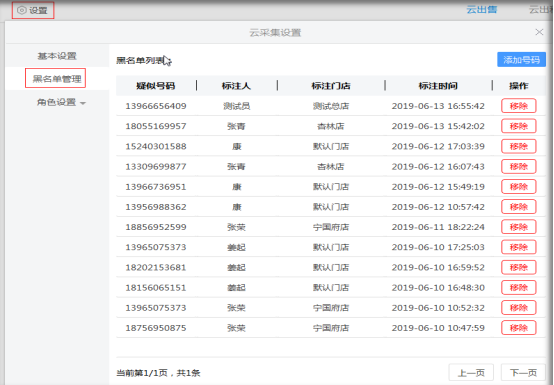Click the 标注时间 column header

pos(438,86)
